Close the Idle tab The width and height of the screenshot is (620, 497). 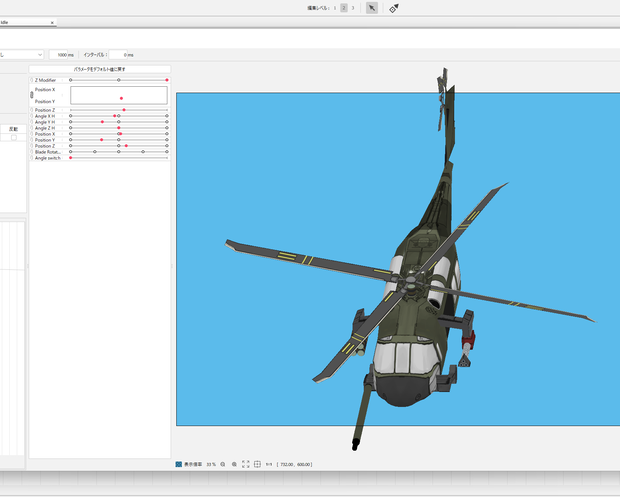tap(52, 23)
